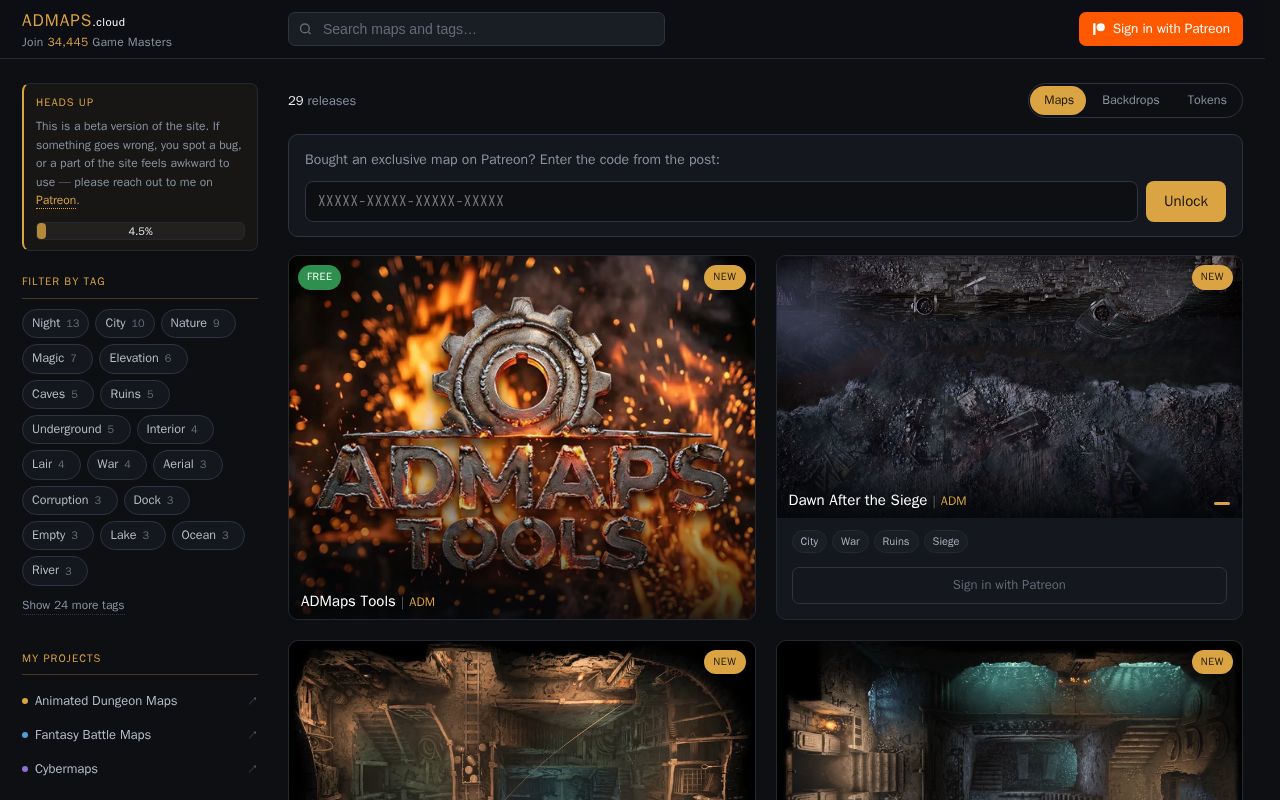
Task: Filter by the Lair tag
Action: 51,464
